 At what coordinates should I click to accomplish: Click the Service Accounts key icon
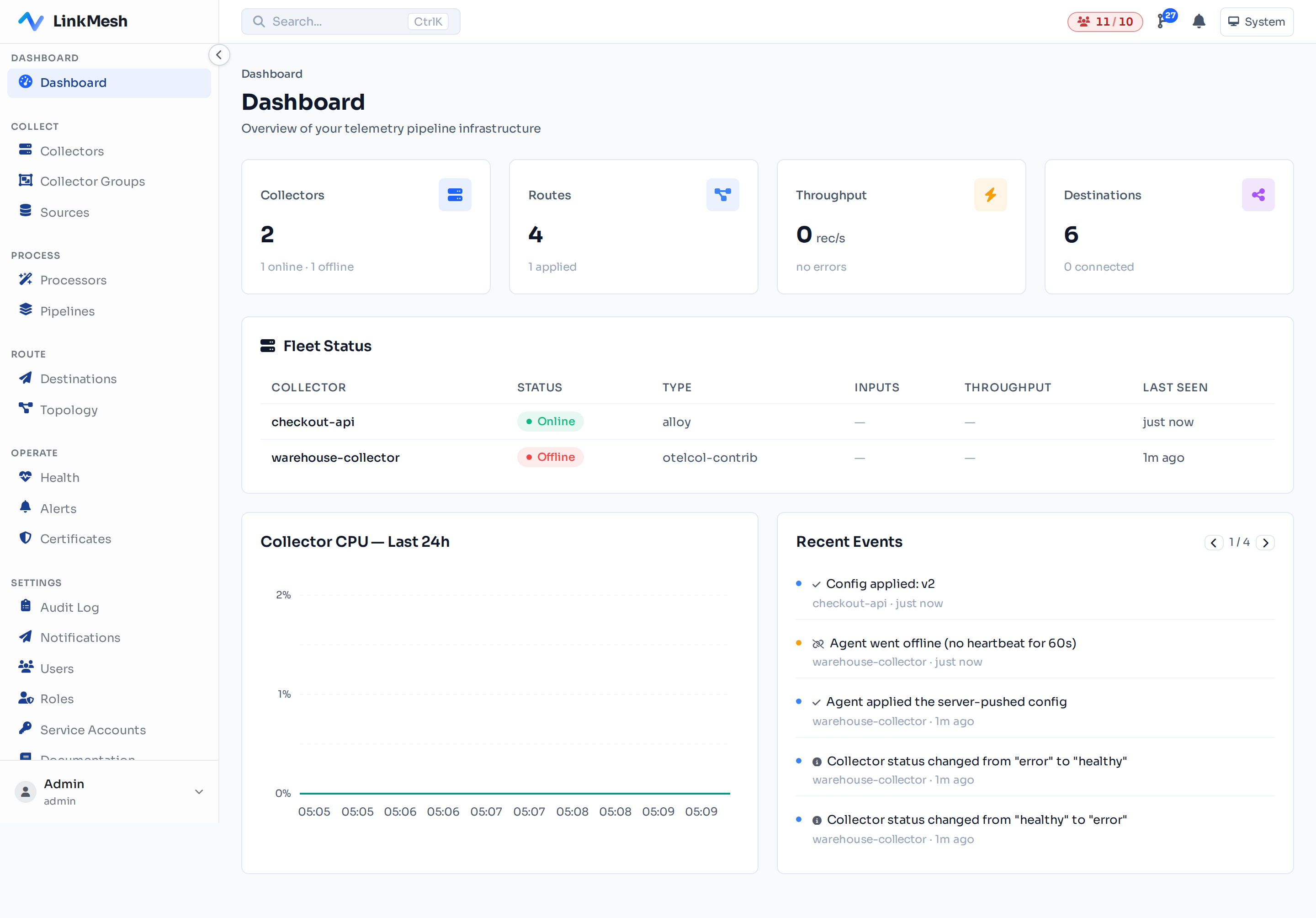[x=26, y=728]
